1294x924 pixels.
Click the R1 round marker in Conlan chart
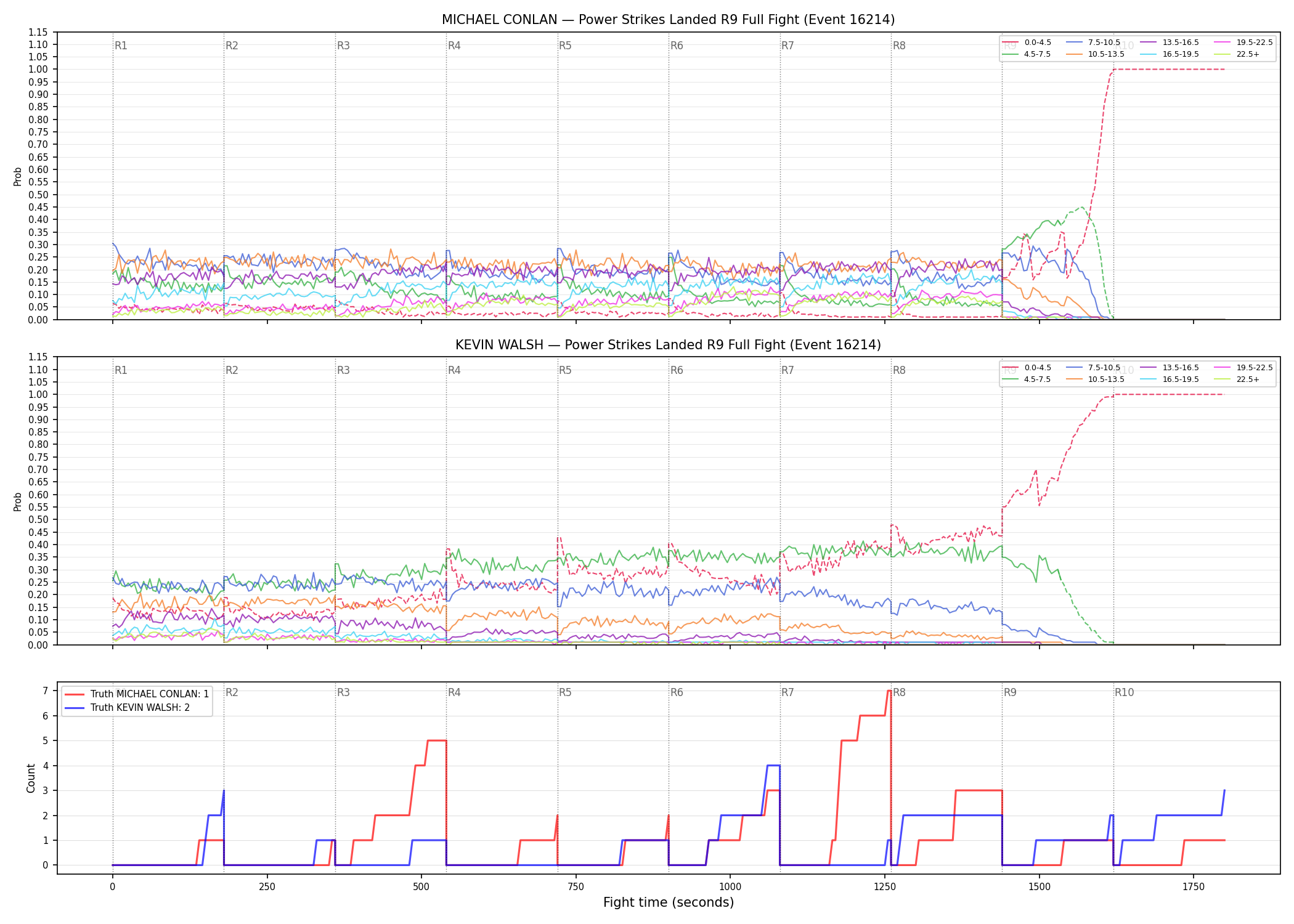pos(121,46)
